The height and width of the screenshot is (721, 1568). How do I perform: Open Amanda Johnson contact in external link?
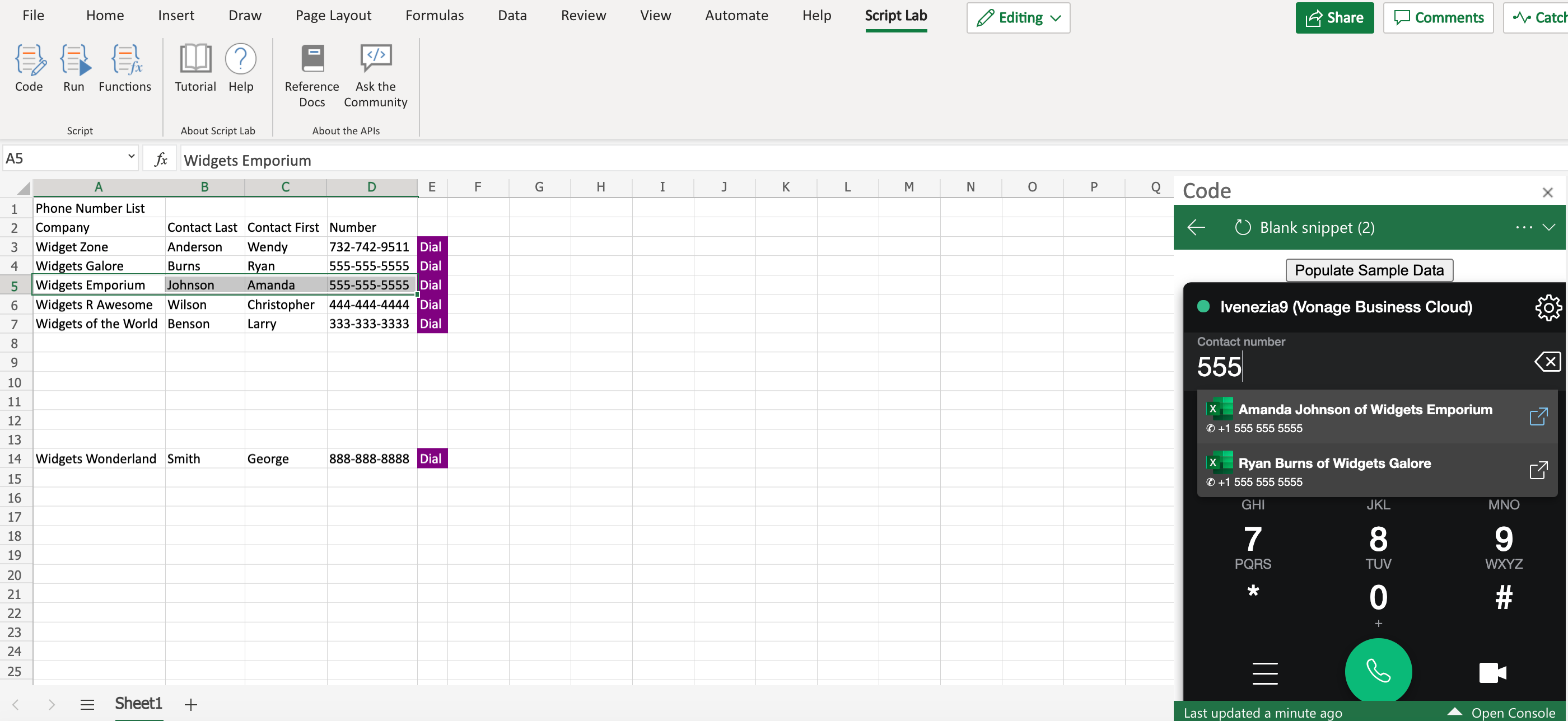pyautogui.click(x=1538, y=417)
